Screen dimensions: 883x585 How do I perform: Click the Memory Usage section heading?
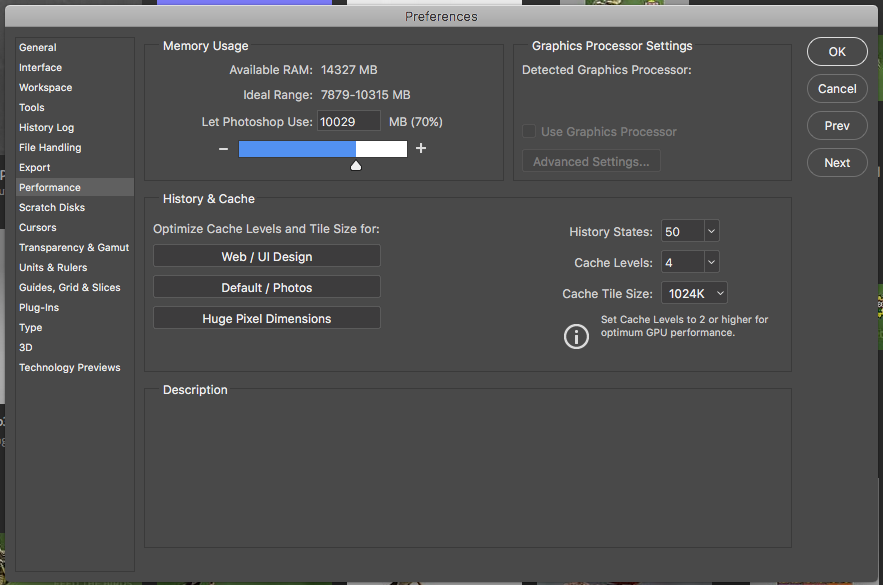tap(206, 46)
